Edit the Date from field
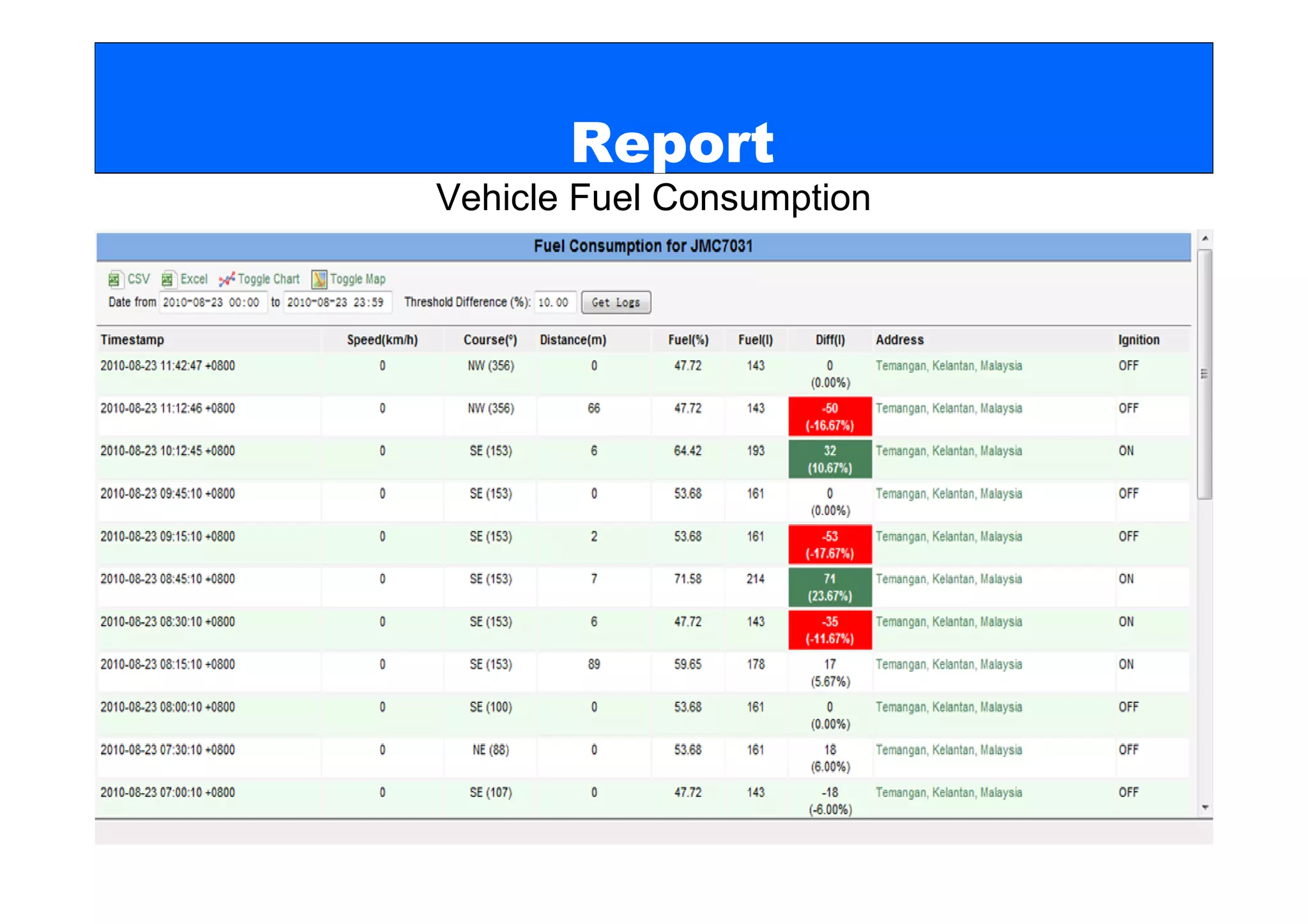The height and width of the screenshot is (924, 1308). pos(213,303)
